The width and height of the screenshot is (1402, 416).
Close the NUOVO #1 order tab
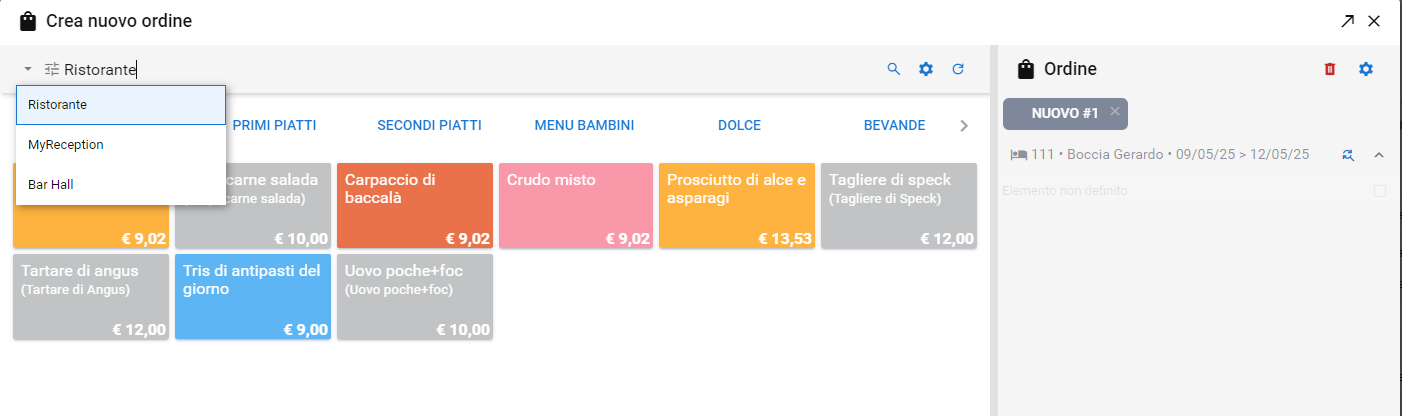pyautogui.click(x=1114, y=111)
